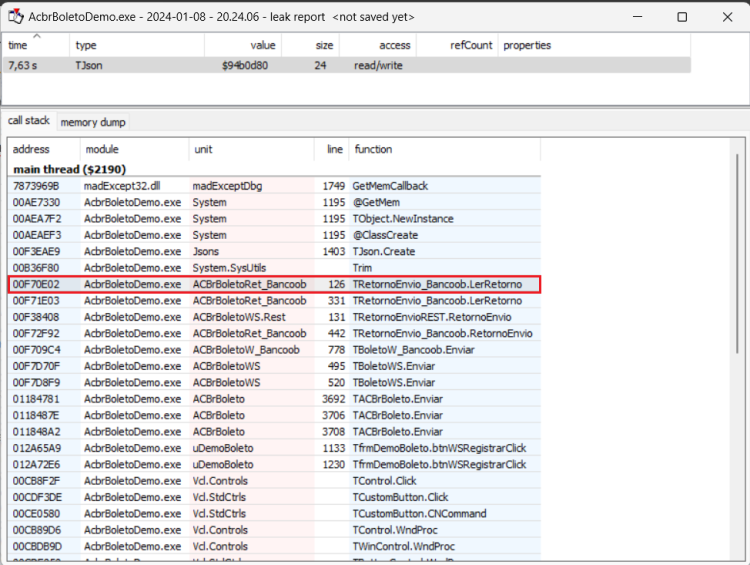The image size is (750, 565).
Task: Select the TBoletoW_Bancoob.Enviar row
Action: 274,350
